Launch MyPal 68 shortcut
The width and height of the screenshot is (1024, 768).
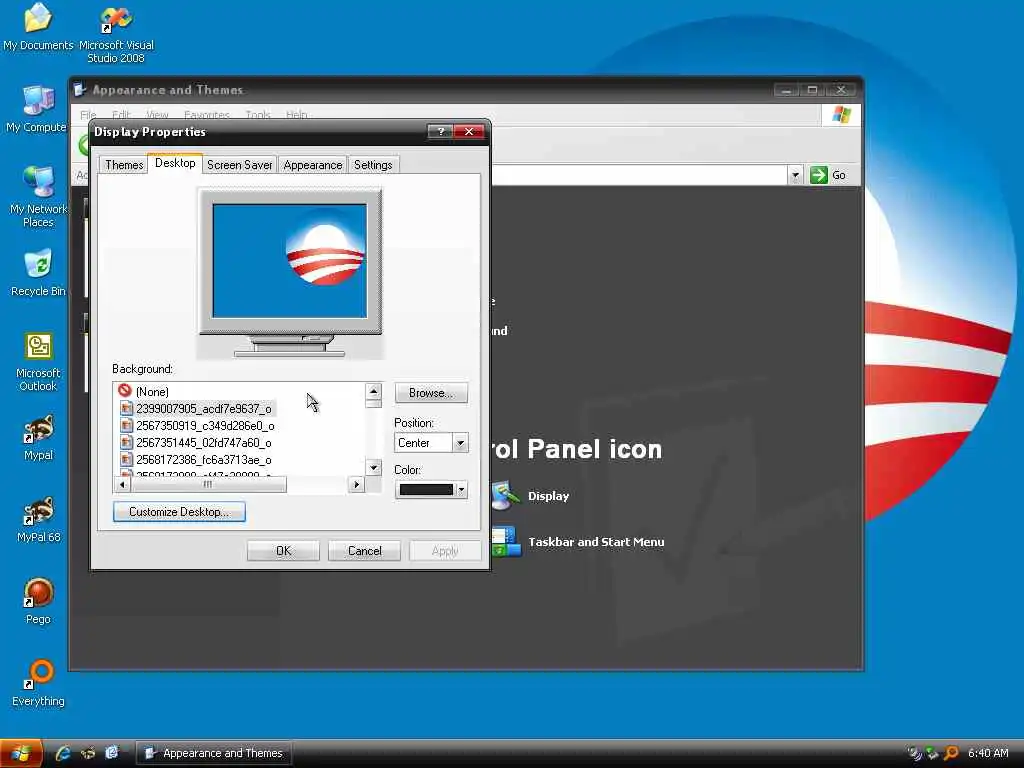coord(38,519)
